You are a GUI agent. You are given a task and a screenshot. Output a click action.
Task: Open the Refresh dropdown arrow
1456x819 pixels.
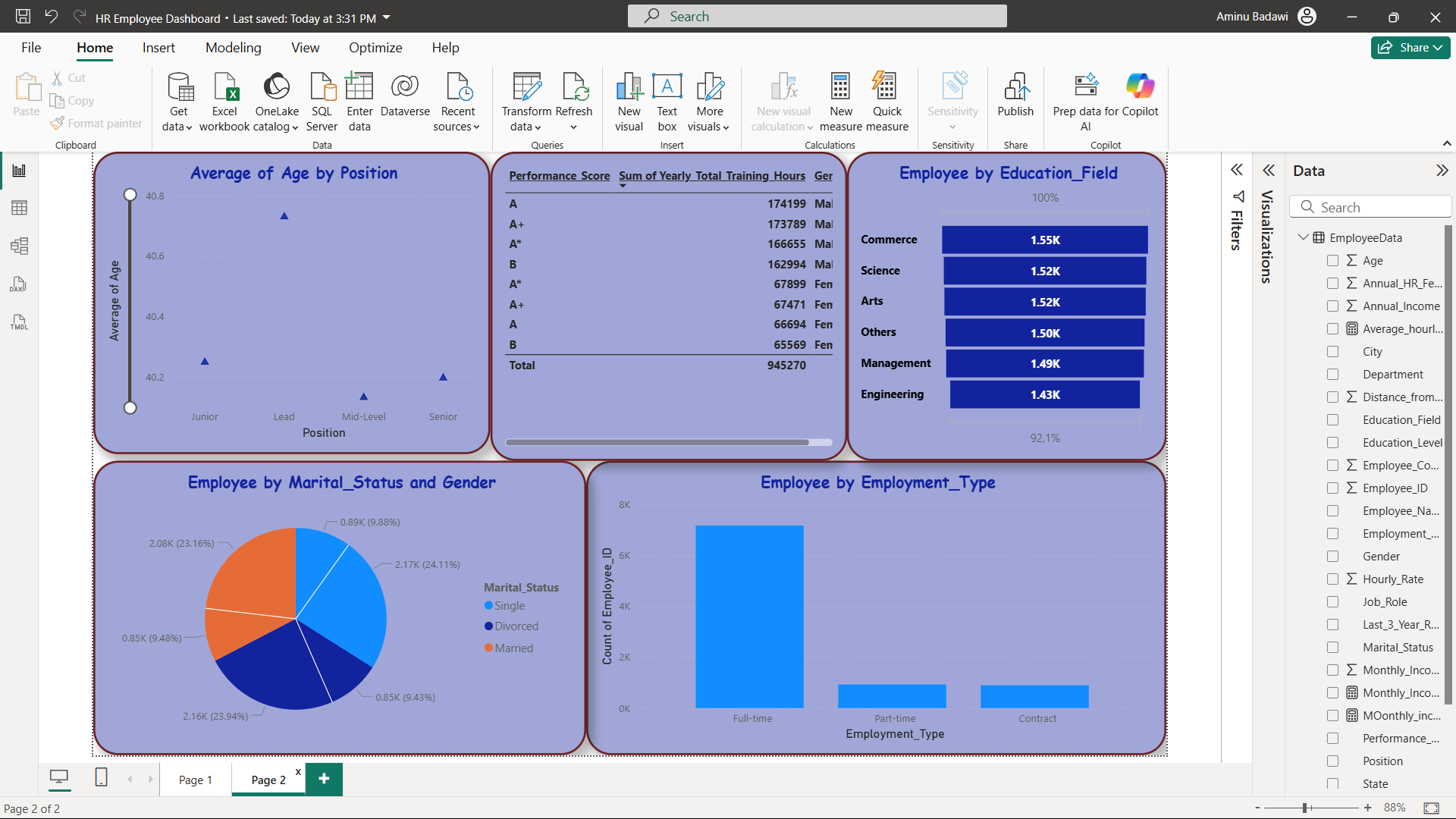pos(575,127)
